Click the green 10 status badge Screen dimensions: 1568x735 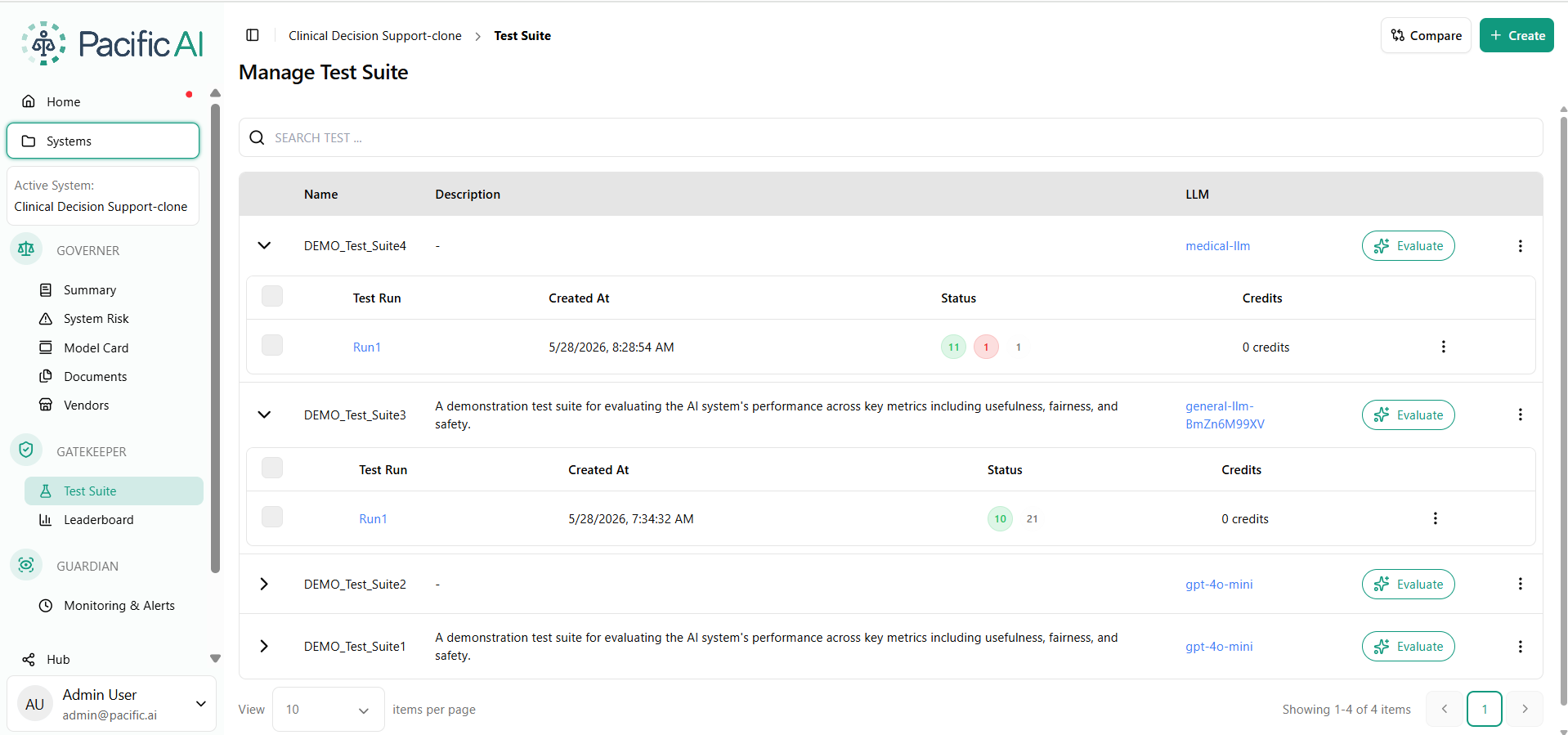point(1000,519)
